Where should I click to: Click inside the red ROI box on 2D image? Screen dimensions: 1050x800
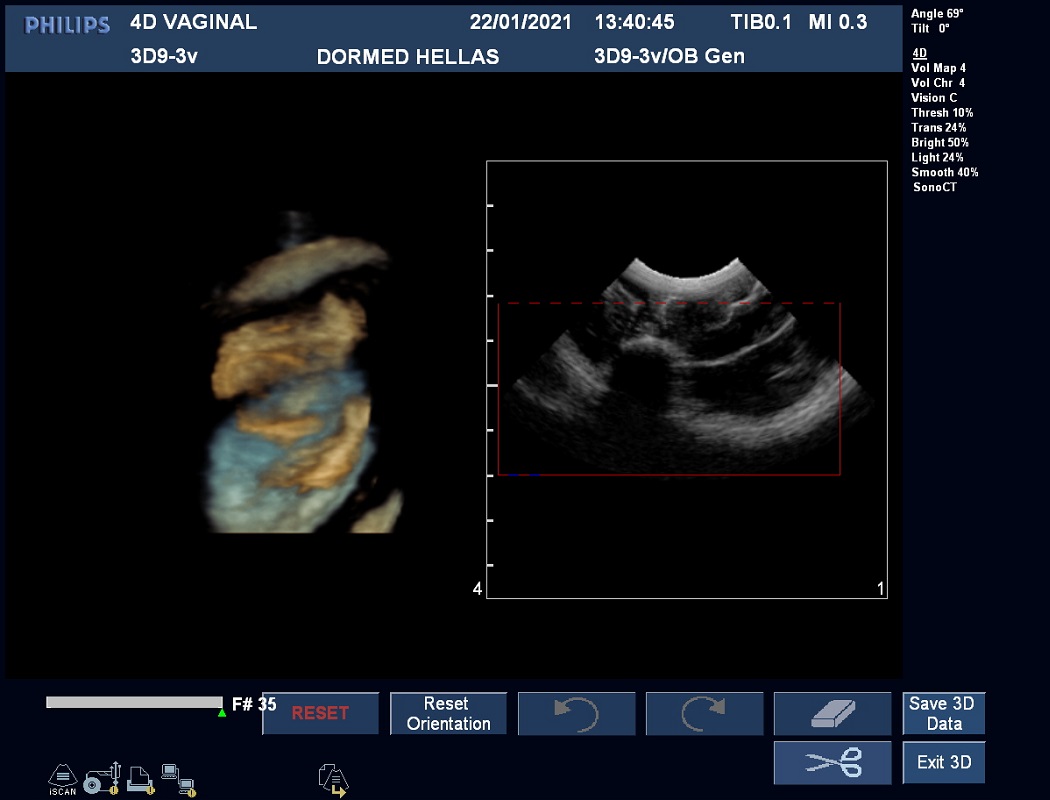[668, 400]
